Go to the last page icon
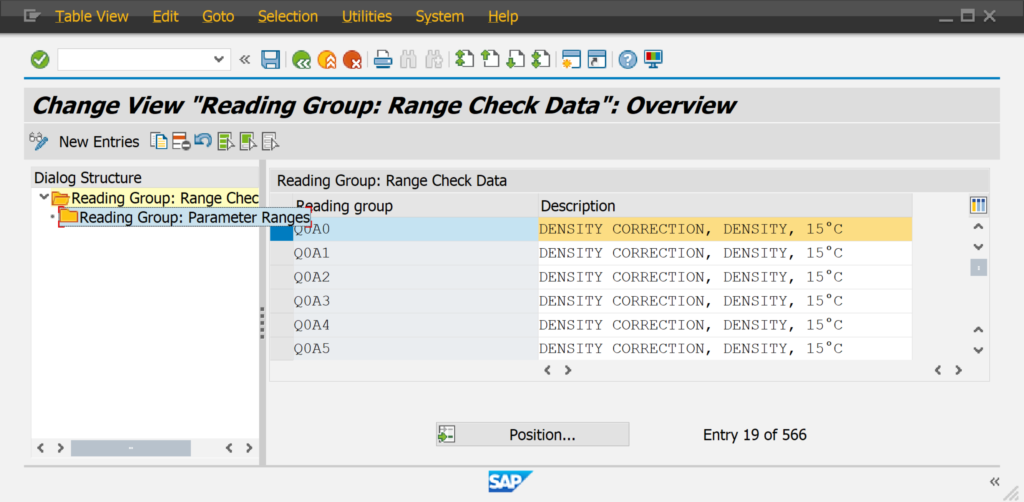The height and width of the screenshot is (502, 1024). pos(541,60)
